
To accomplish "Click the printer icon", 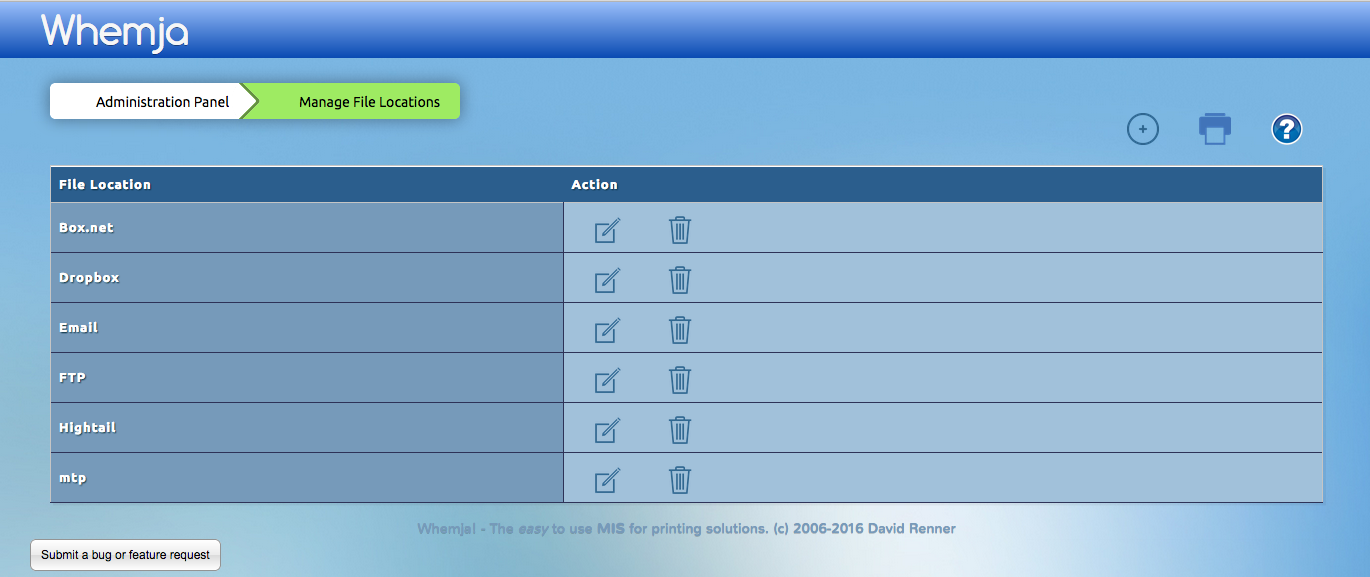I will [1215, 129].
